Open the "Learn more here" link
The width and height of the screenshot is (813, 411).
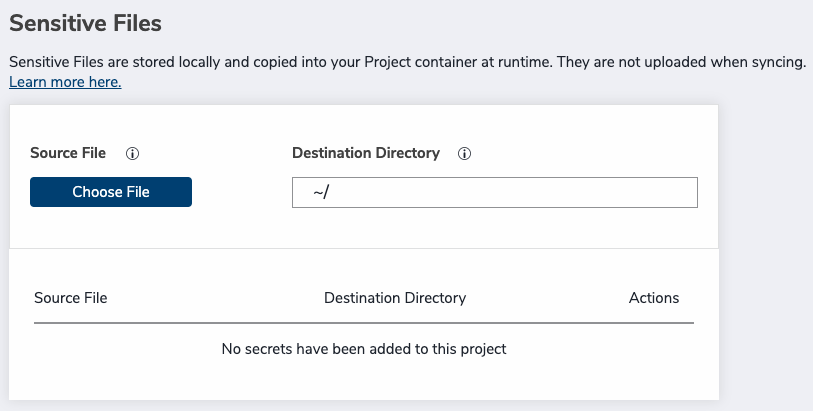(65, 82)
